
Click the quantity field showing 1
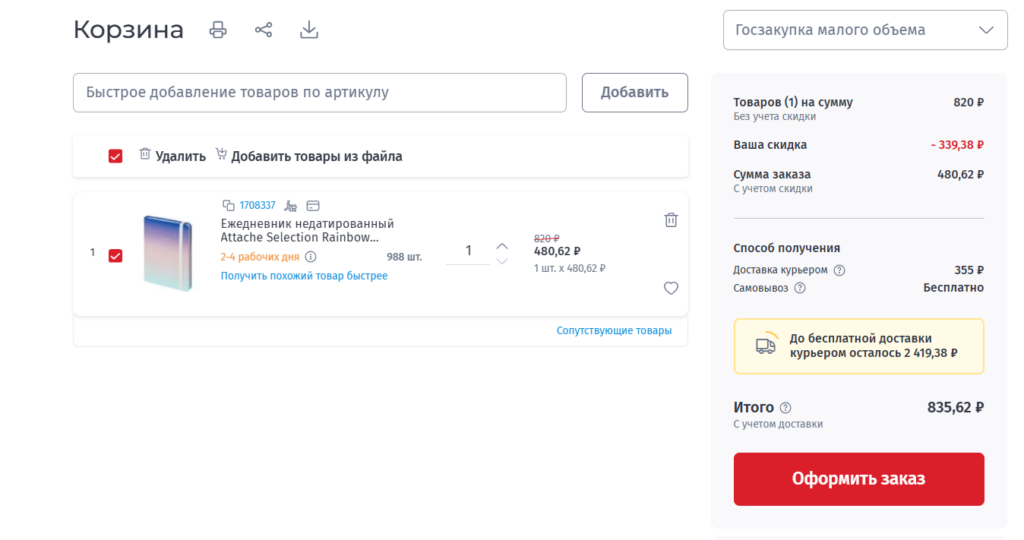pyautogui.click(x=468, y=251)
